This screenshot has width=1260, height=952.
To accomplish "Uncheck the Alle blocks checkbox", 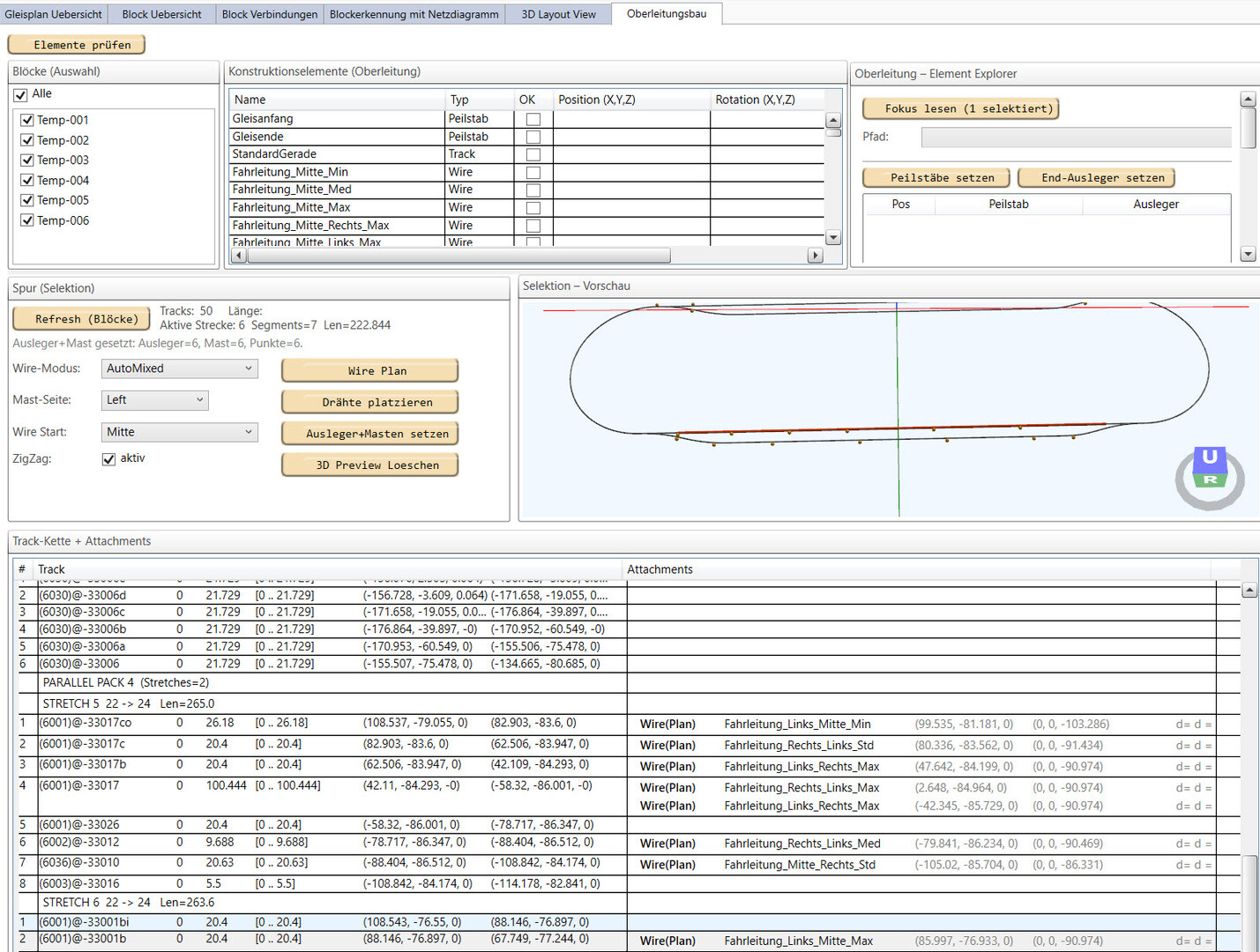I will [x=21, y=94].
